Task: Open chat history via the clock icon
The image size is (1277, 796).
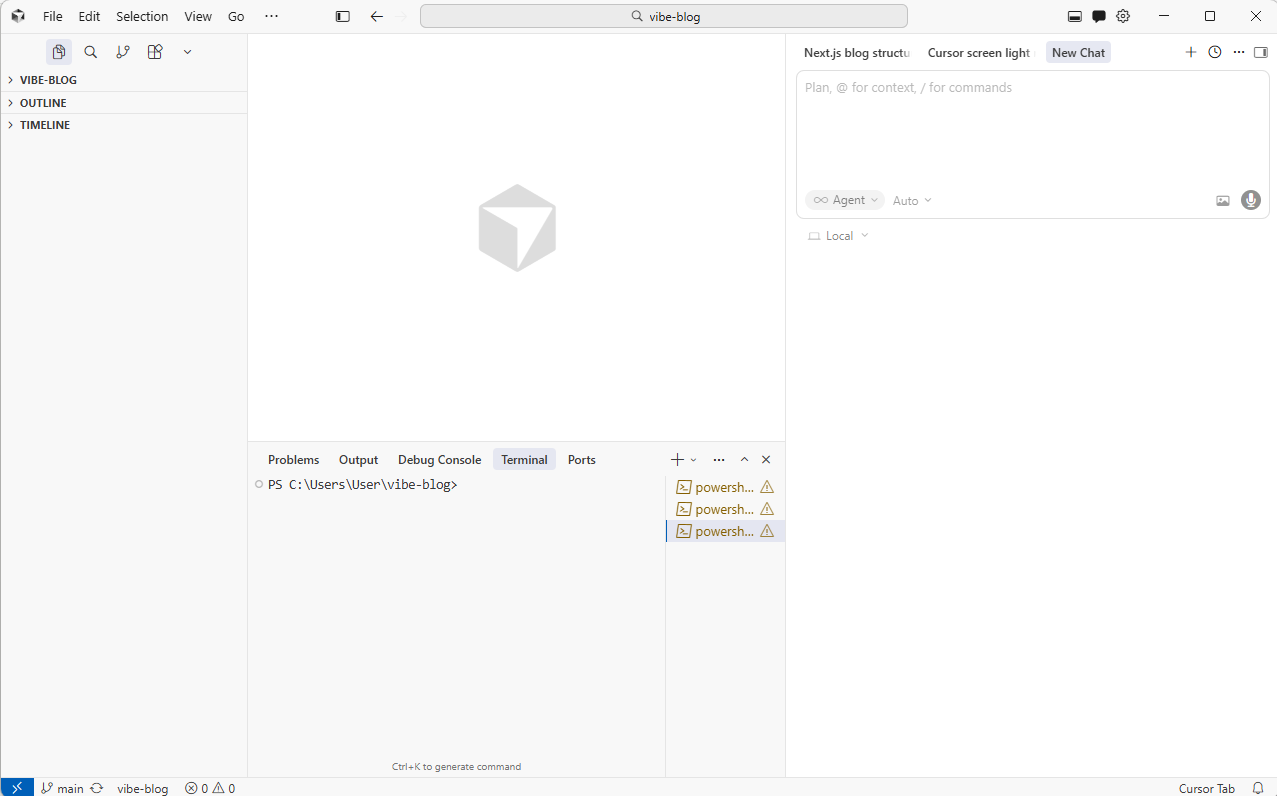Action: coord(1214,52)
